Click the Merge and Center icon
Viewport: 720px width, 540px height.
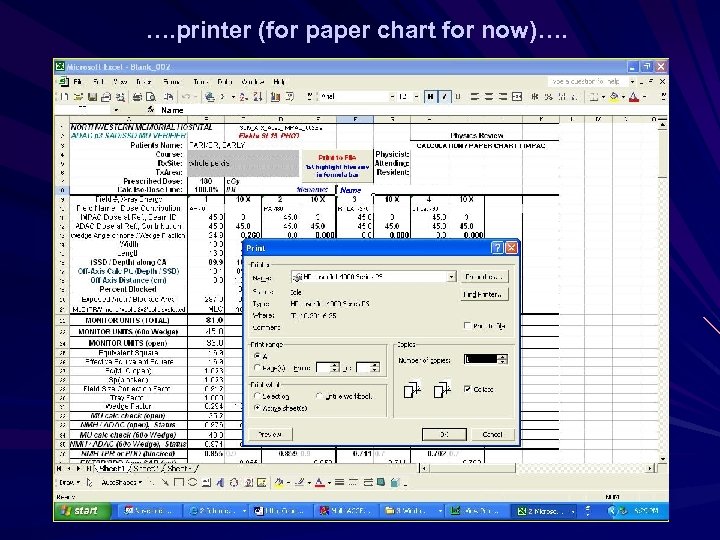(x=517, y=97)
